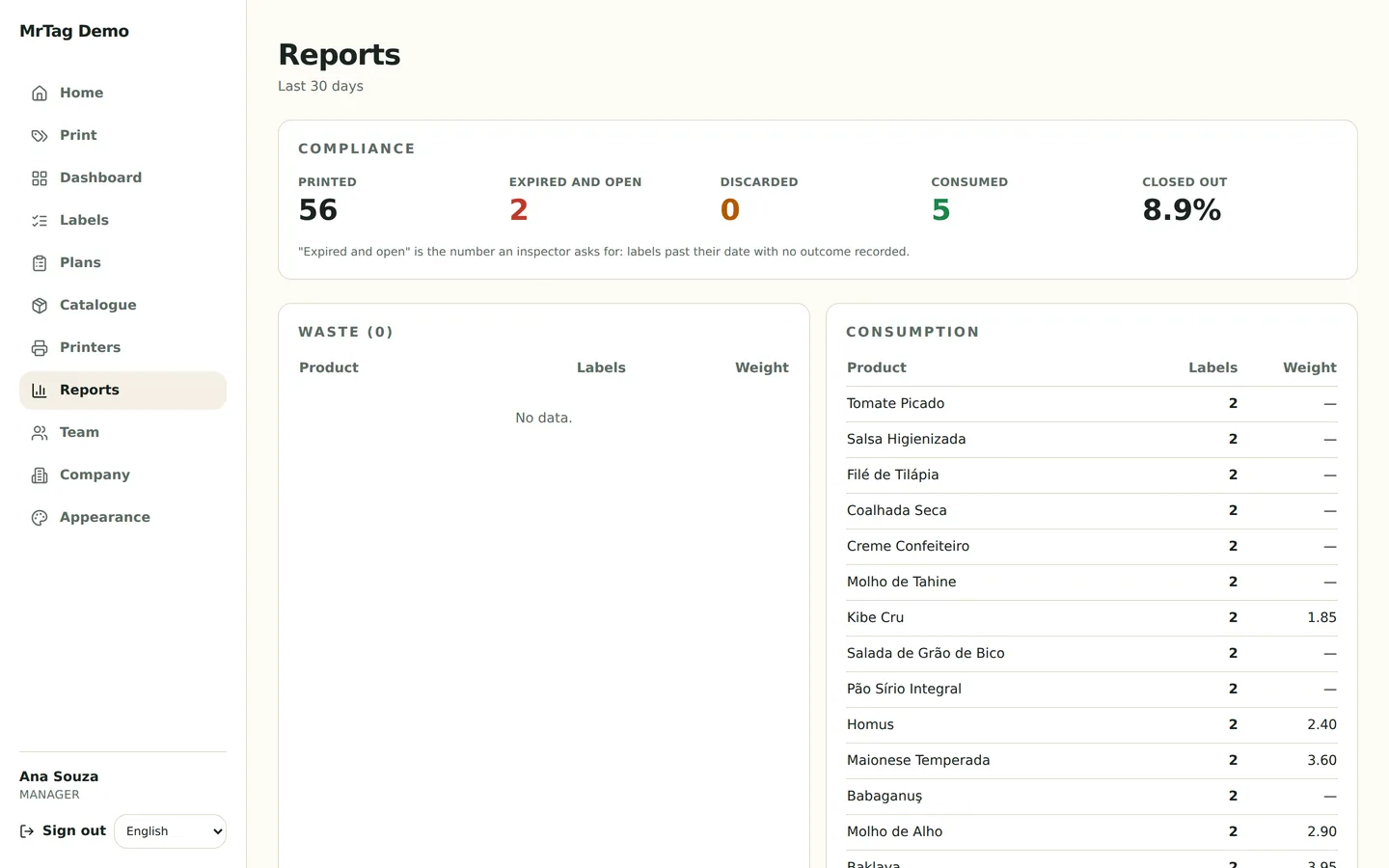The image size is (1389, 868).
Task: Click the Appearance palette icon
Action: tap(40, 517)
